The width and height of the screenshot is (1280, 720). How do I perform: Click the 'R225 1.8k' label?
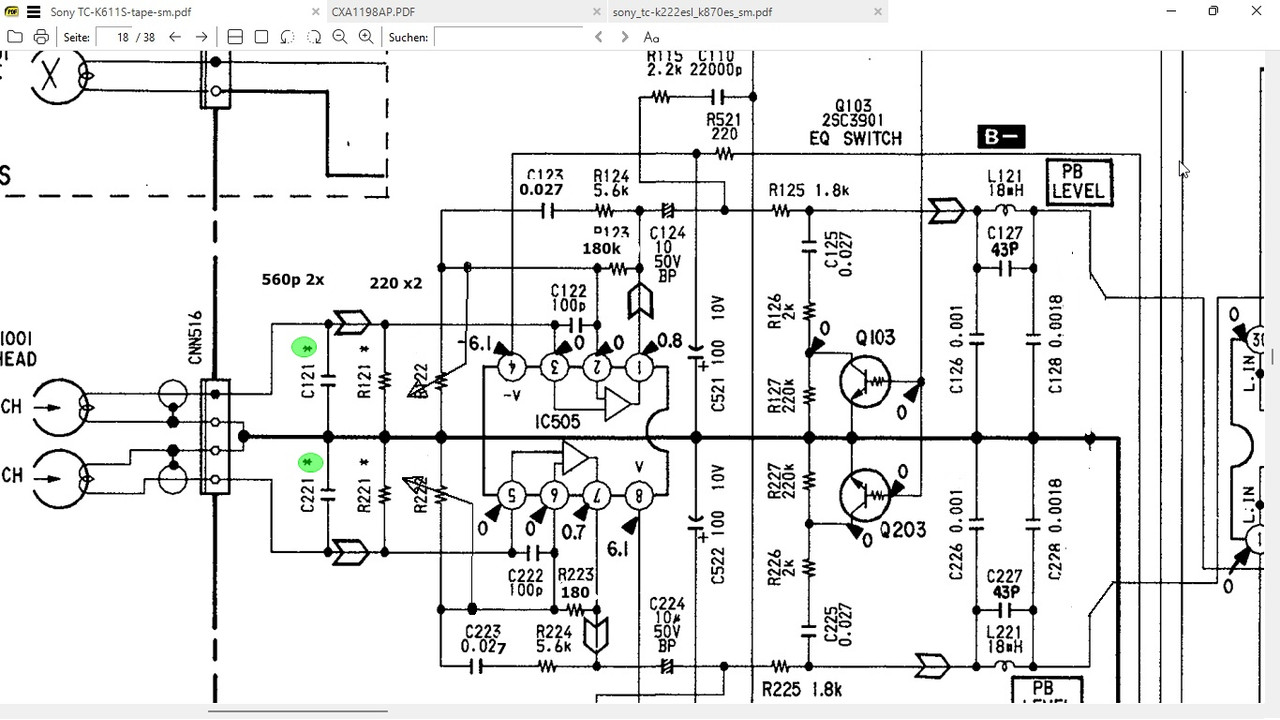[x=802, y=690]
